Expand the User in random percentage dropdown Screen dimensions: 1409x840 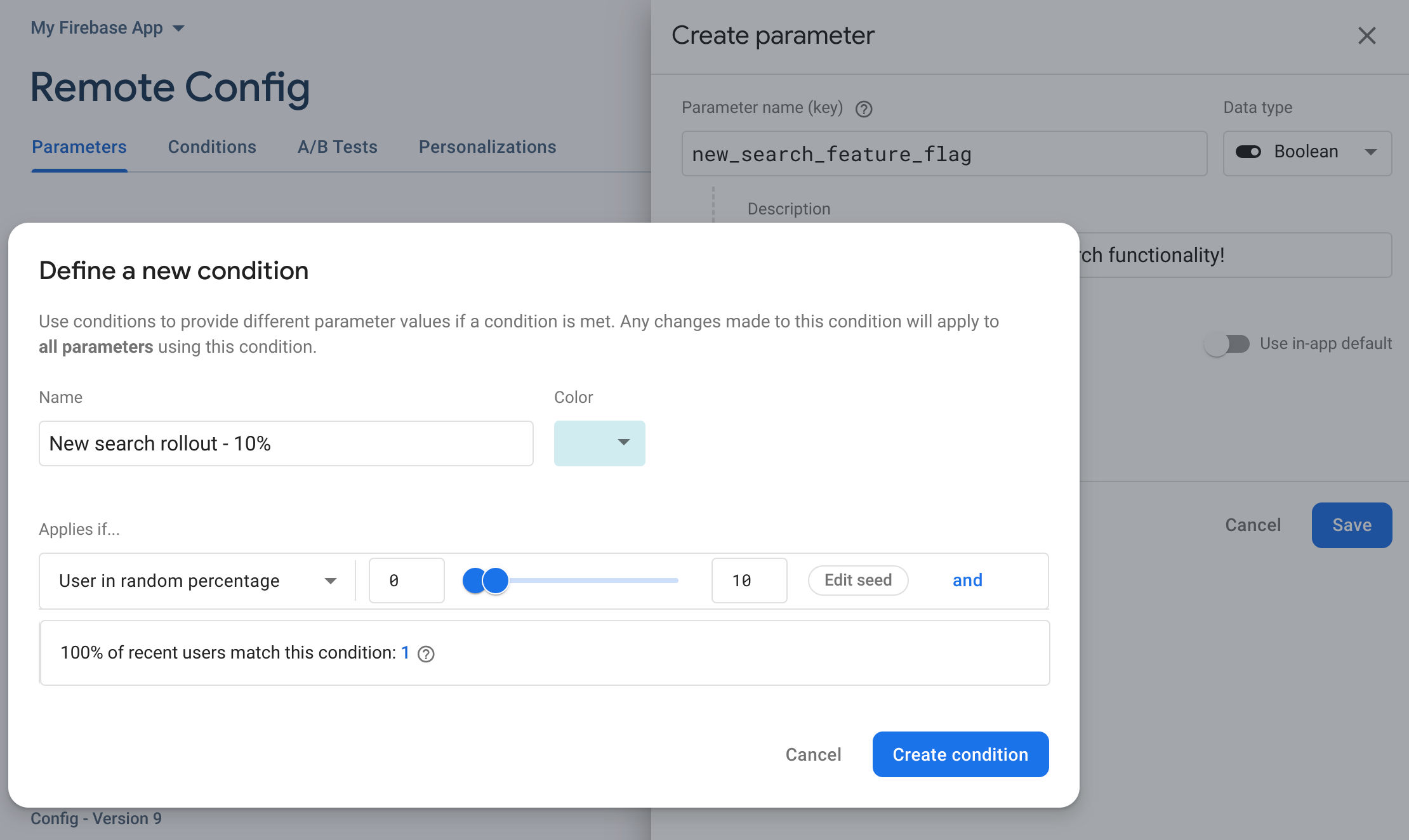(330, 579)
